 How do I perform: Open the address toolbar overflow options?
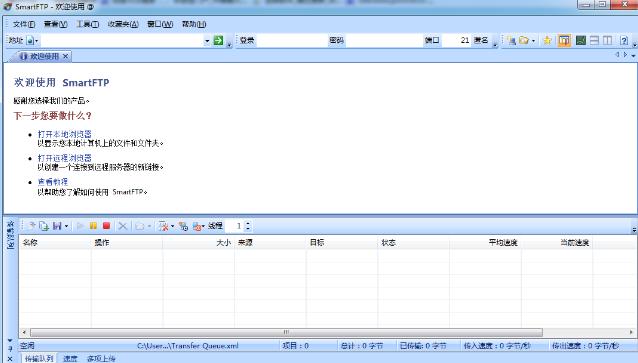[229, 44]
